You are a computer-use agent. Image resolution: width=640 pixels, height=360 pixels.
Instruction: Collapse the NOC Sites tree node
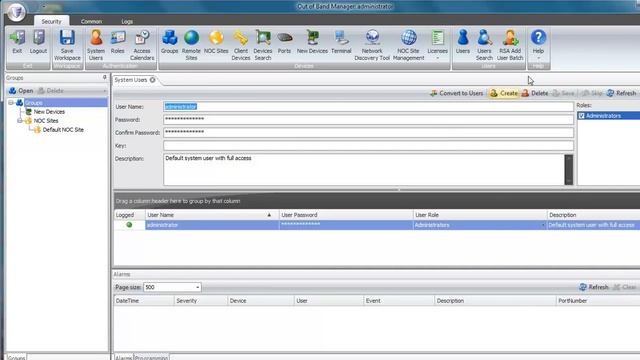tap(20, 120)
